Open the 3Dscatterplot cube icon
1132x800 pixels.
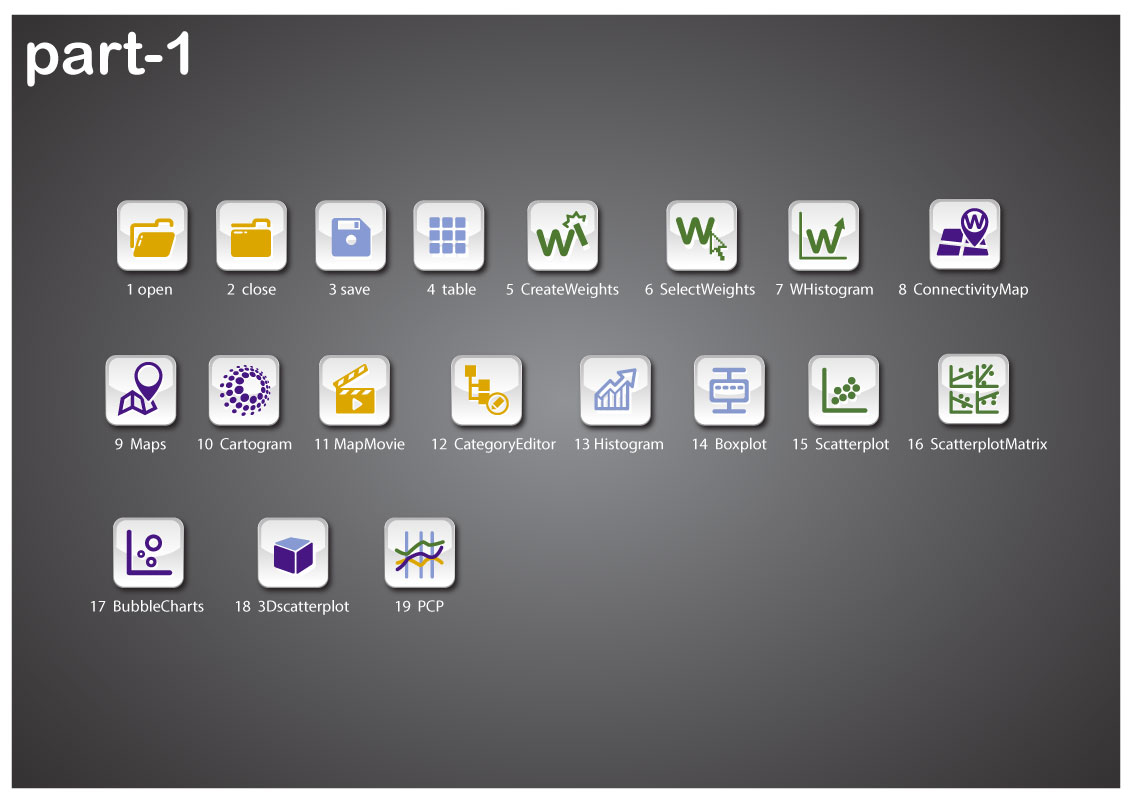tap(293, 553)
